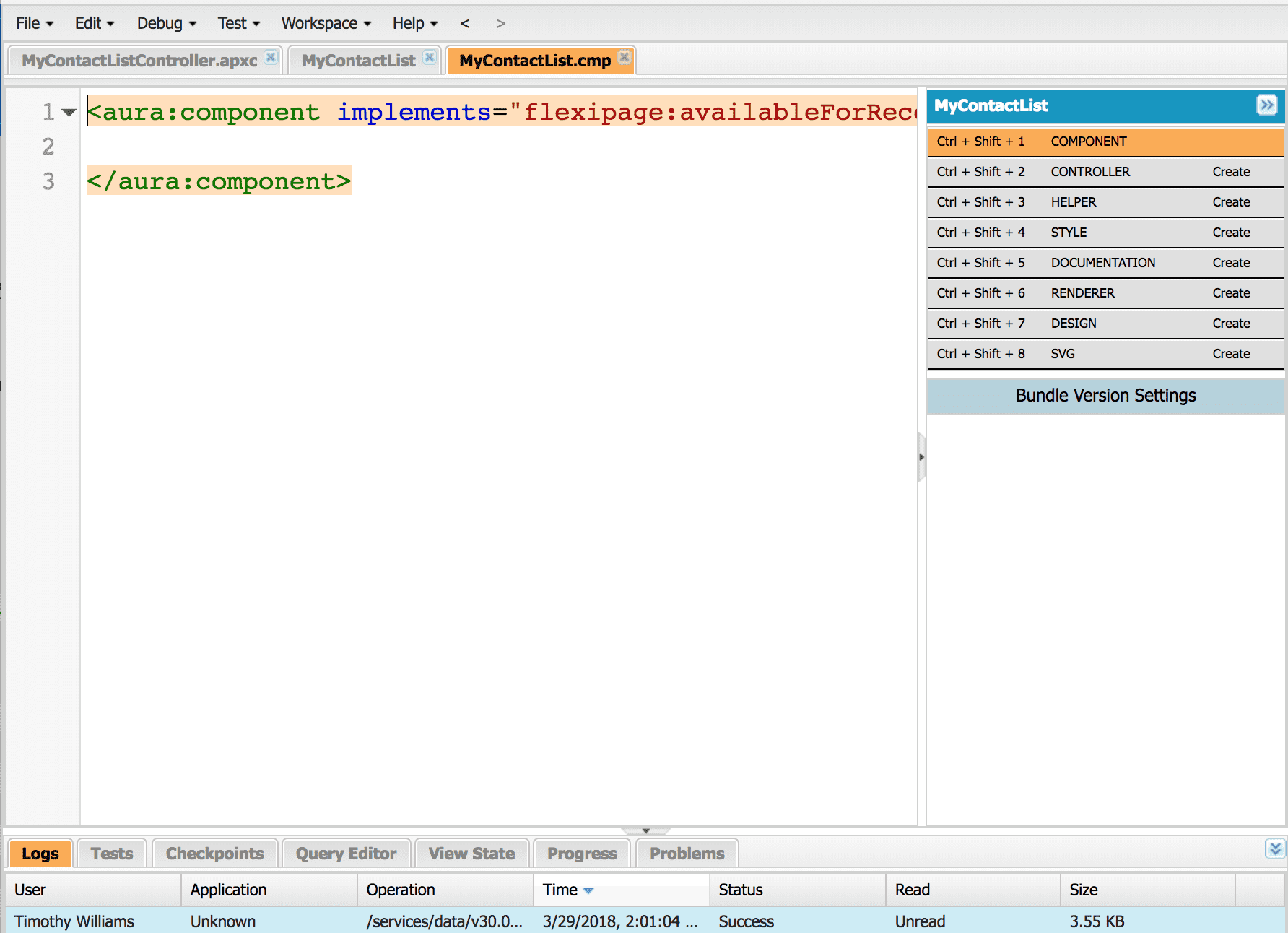Viewport: 1288px width, 933px height.
Task: Close the MyContactList.cmp tab
Action: coord(625,58)
